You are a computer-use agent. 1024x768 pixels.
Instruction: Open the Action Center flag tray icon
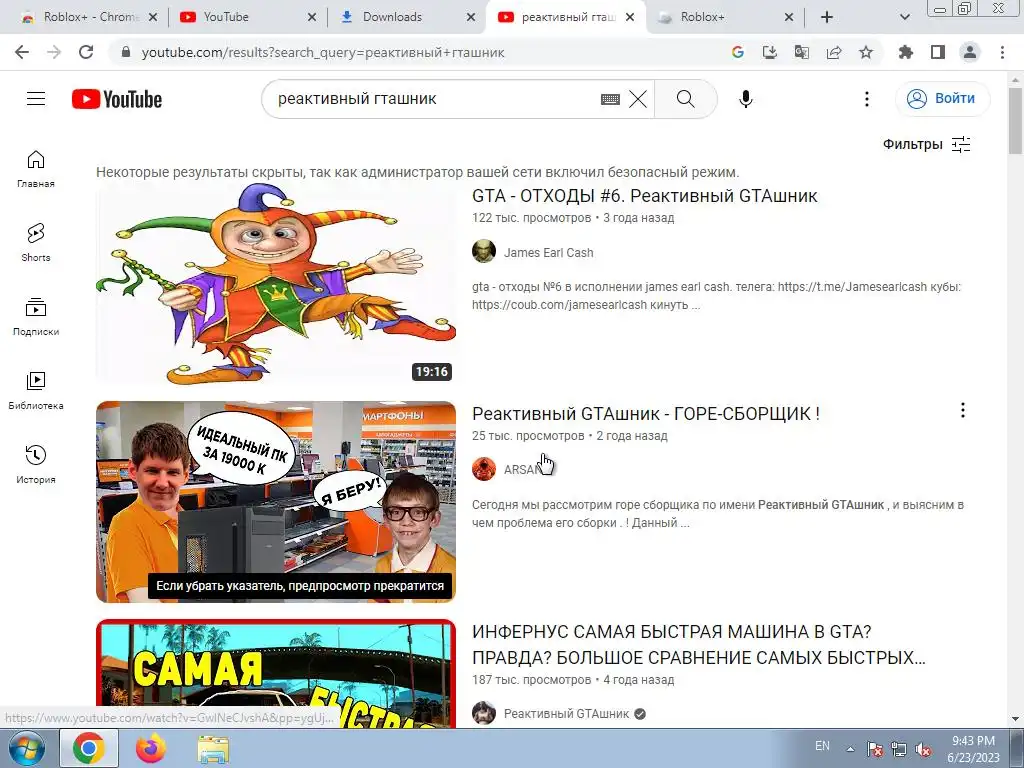point(875,750)
